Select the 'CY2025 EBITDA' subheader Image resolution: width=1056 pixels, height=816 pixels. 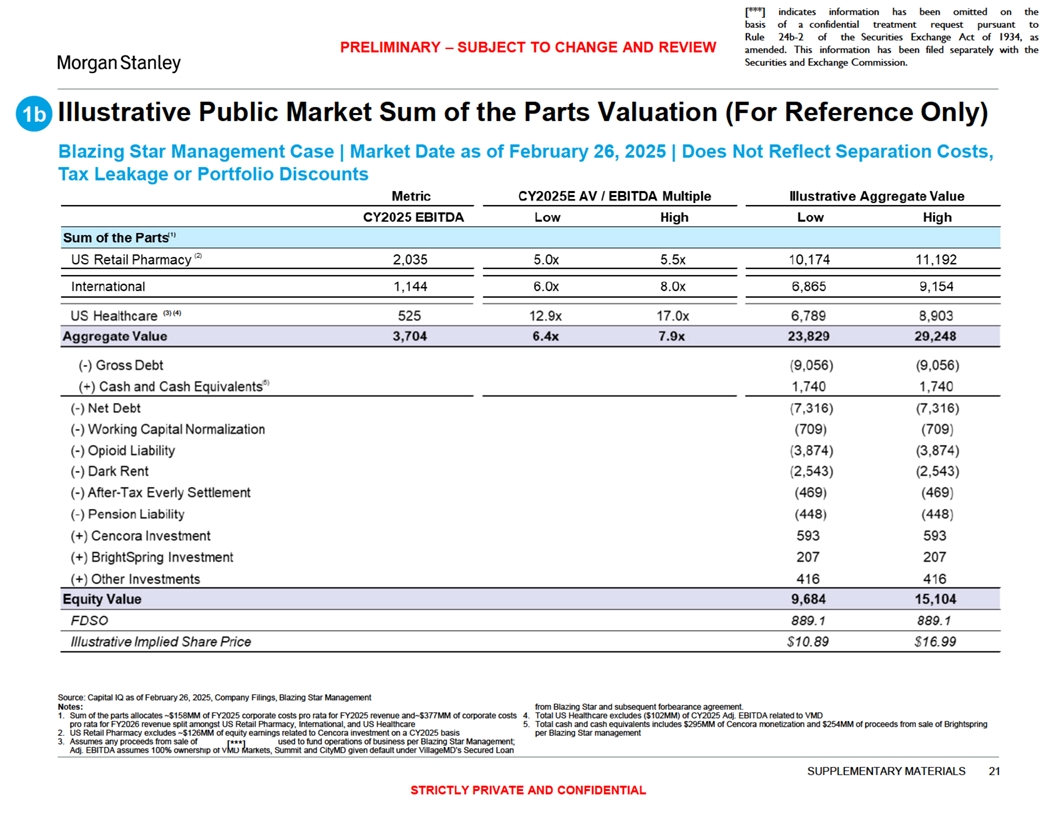tap(413, 217)
